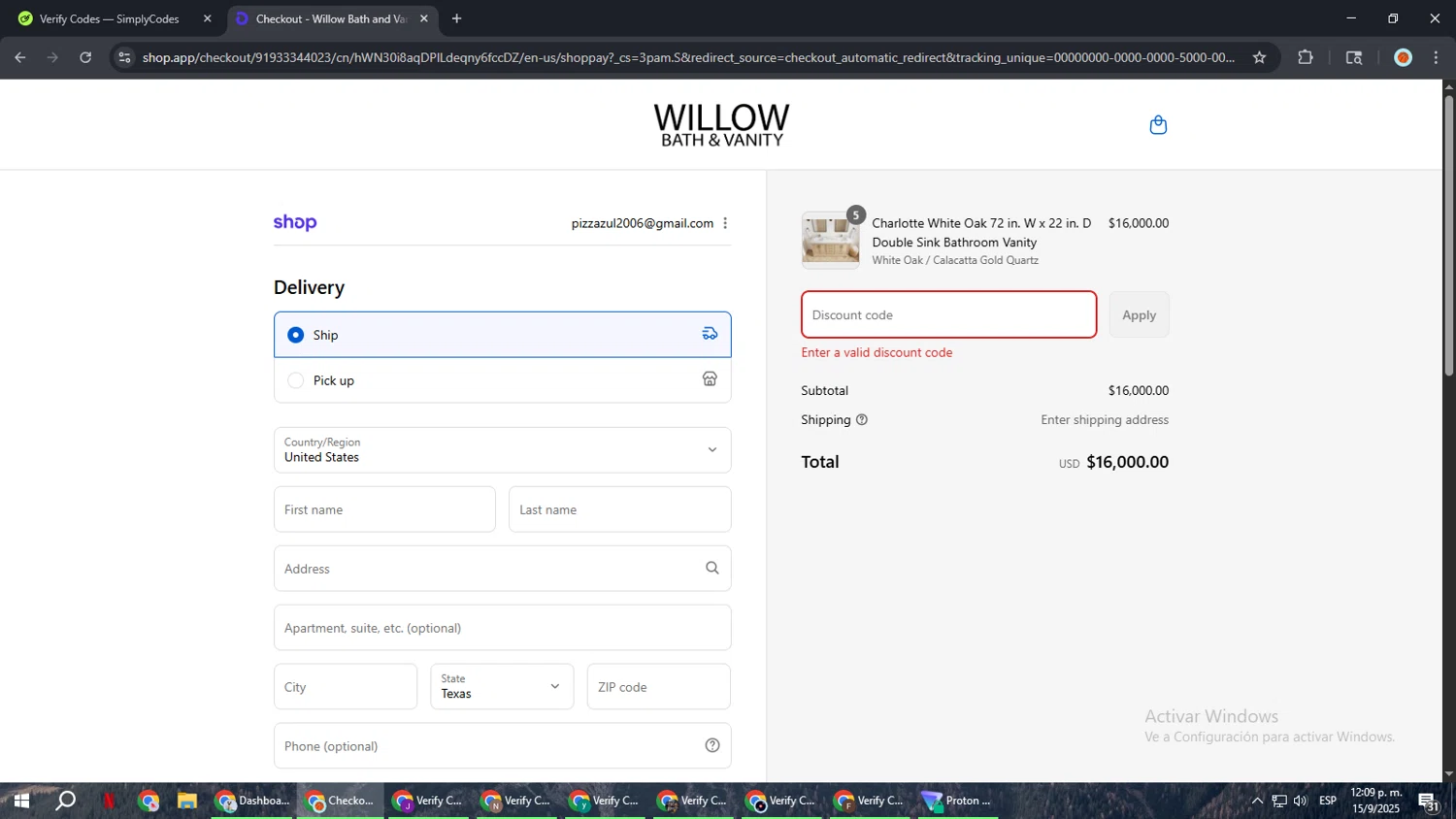Select the Ship delivery option
The width and height of the screenshot is (1456, 819).
tap(503, 335)
